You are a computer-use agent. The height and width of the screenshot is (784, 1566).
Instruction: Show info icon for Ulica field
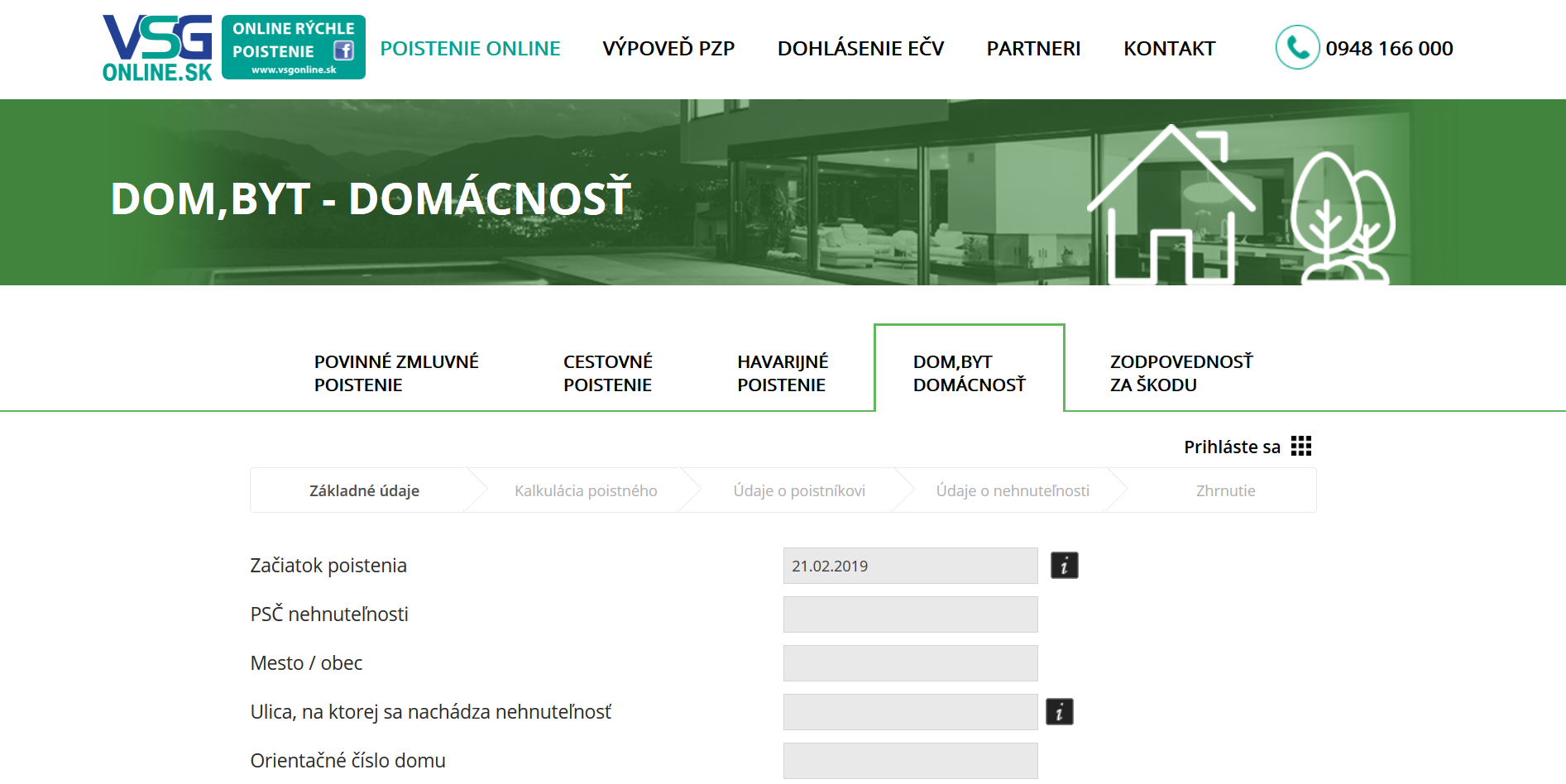point(1059,712)
